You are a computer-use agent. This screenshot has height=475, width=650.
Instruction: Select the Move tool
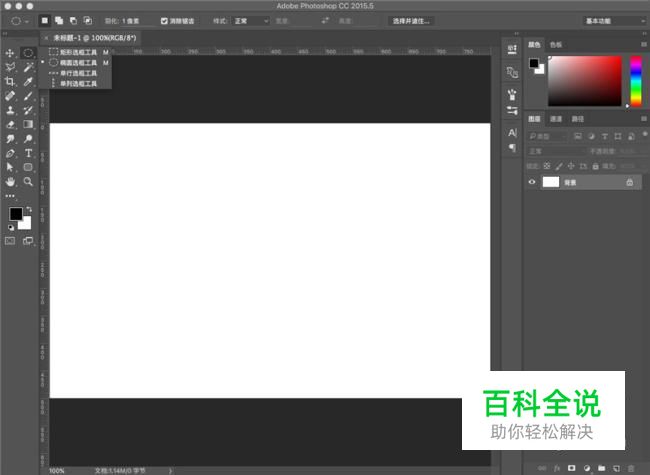point(10,53)
